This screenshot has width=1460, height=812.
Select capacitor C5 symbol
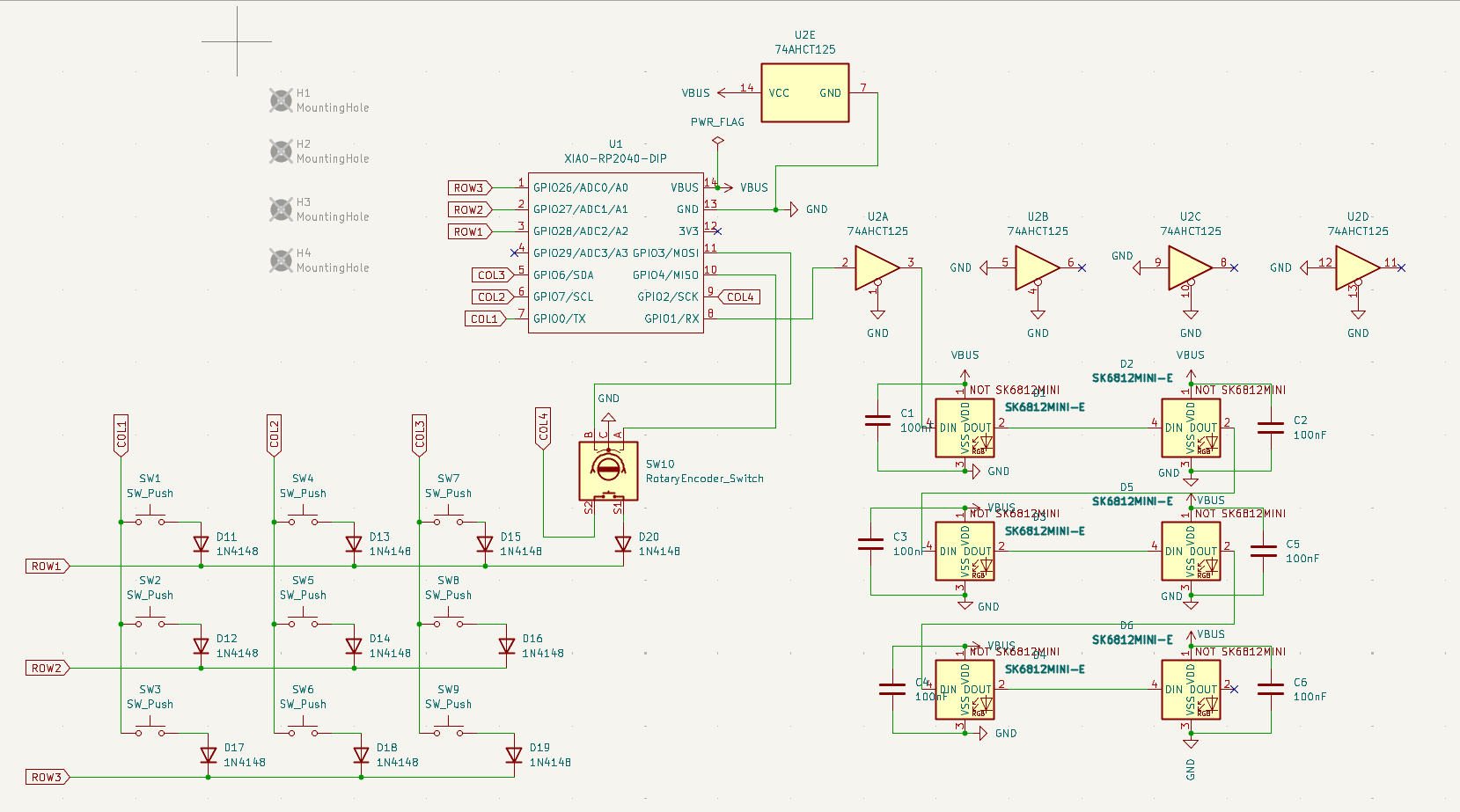pyautogui.click(x=1264, y=551)
